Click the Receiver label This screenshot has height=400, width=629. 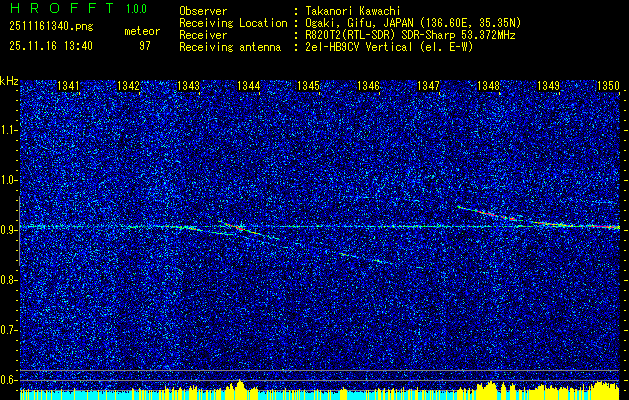coord(203,35)
